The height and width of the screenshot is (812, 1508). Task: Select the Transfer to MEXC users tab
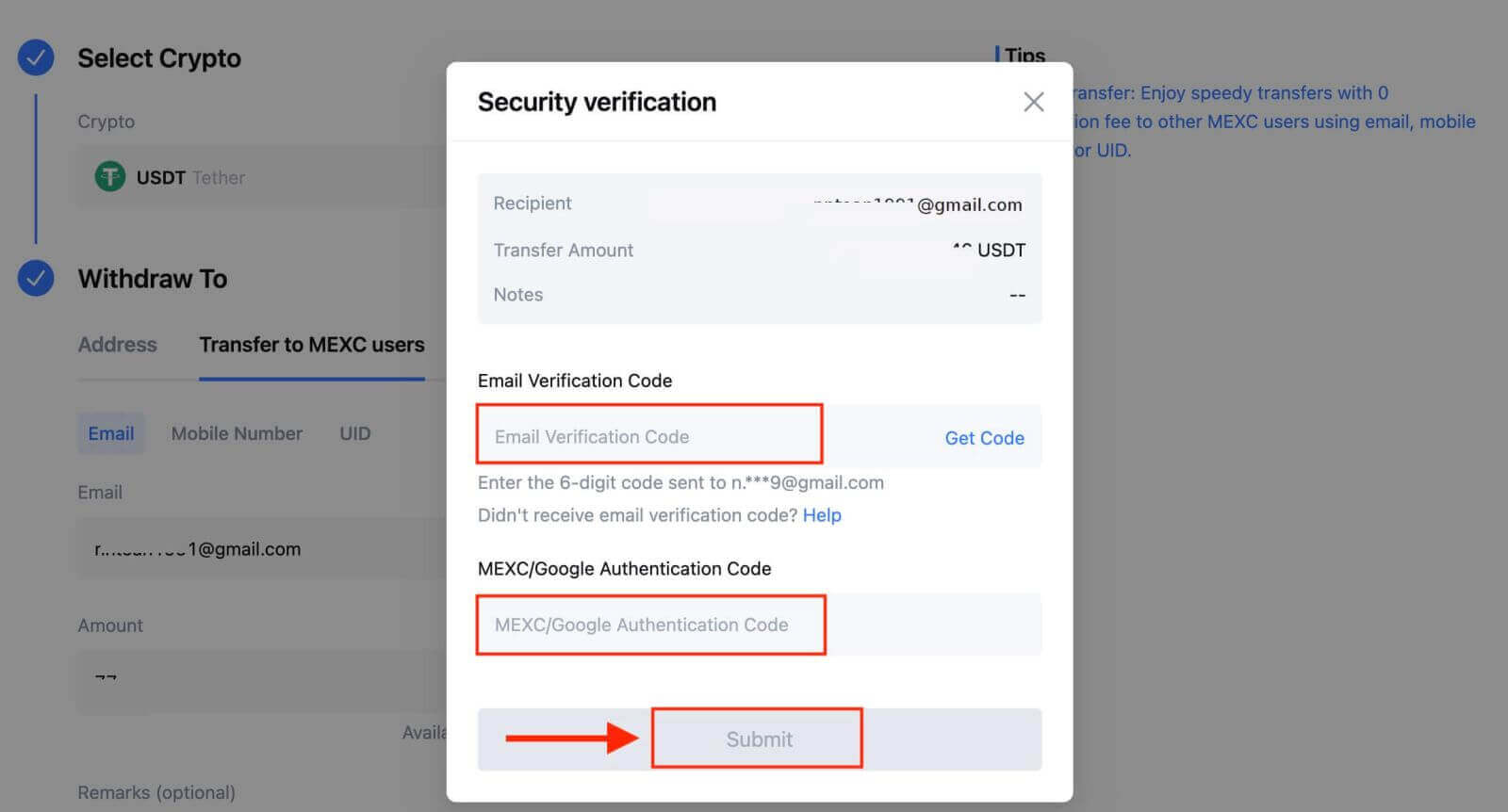click(312, 345)
